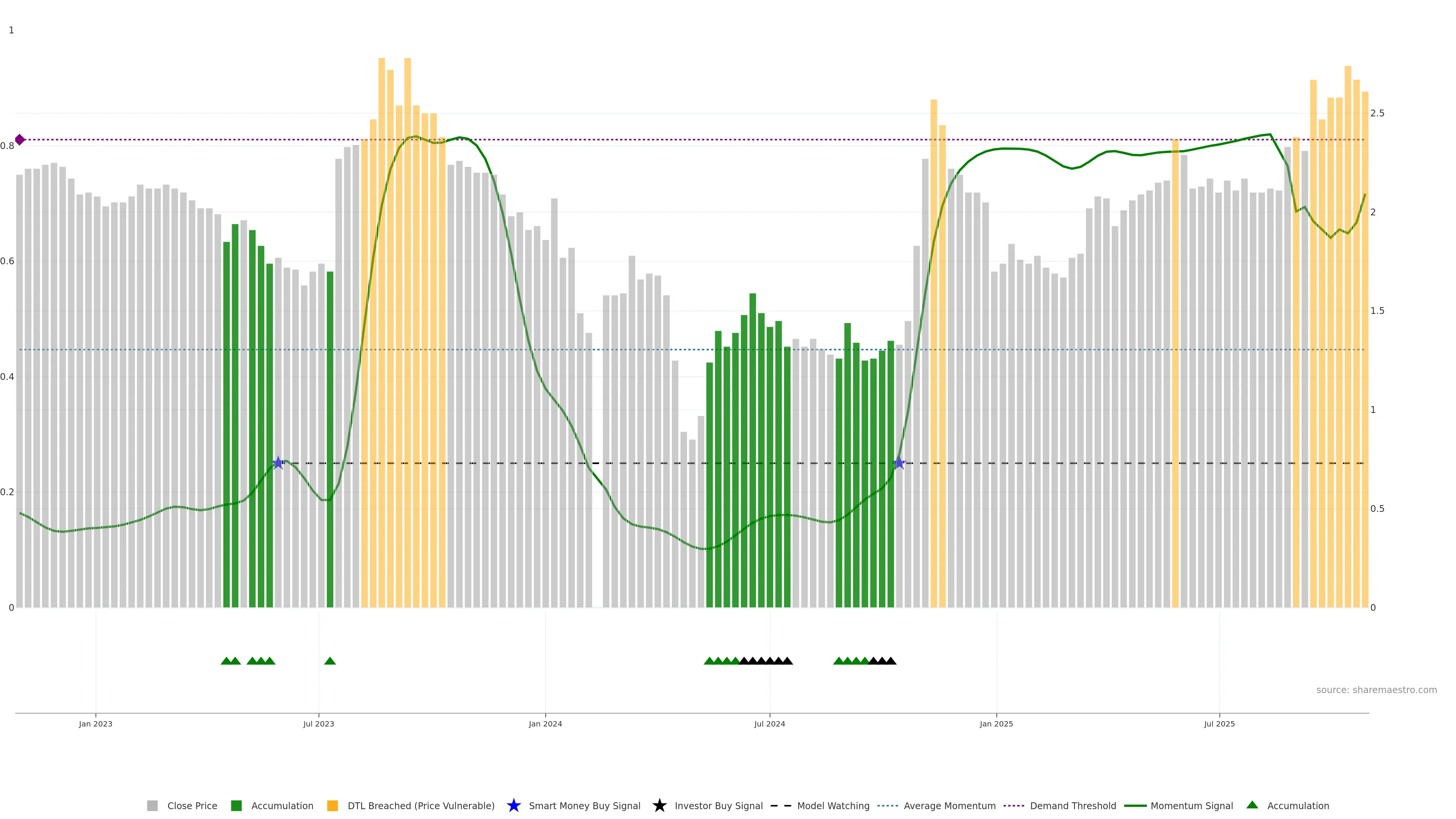The image size is (1456, 819).
Task: Click the gray Close Price legend square
Action: (x=152, y=805)
